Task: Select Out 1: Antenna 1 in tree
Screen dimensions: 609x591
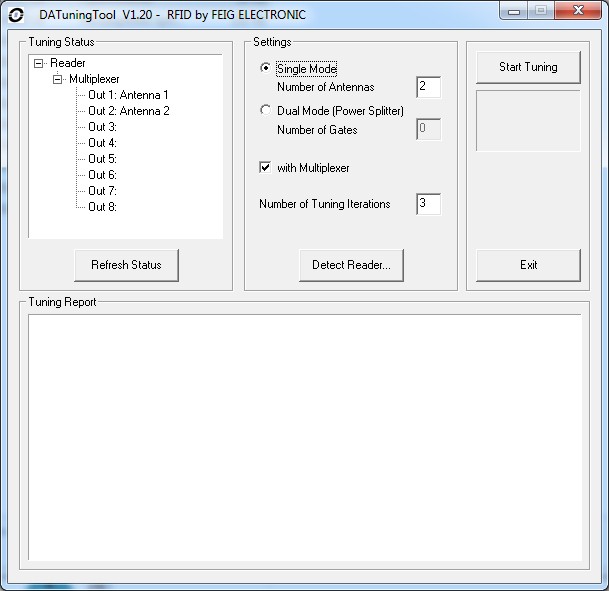Action: [x=128, y=95]
